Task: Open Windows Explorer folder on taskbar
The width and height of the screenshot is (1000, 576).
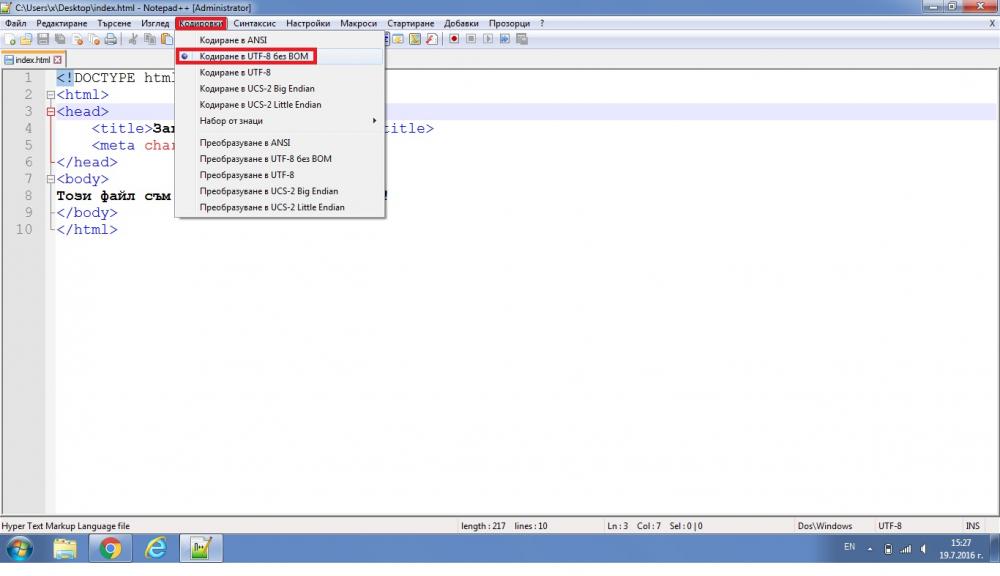Action: click(65, 548)
